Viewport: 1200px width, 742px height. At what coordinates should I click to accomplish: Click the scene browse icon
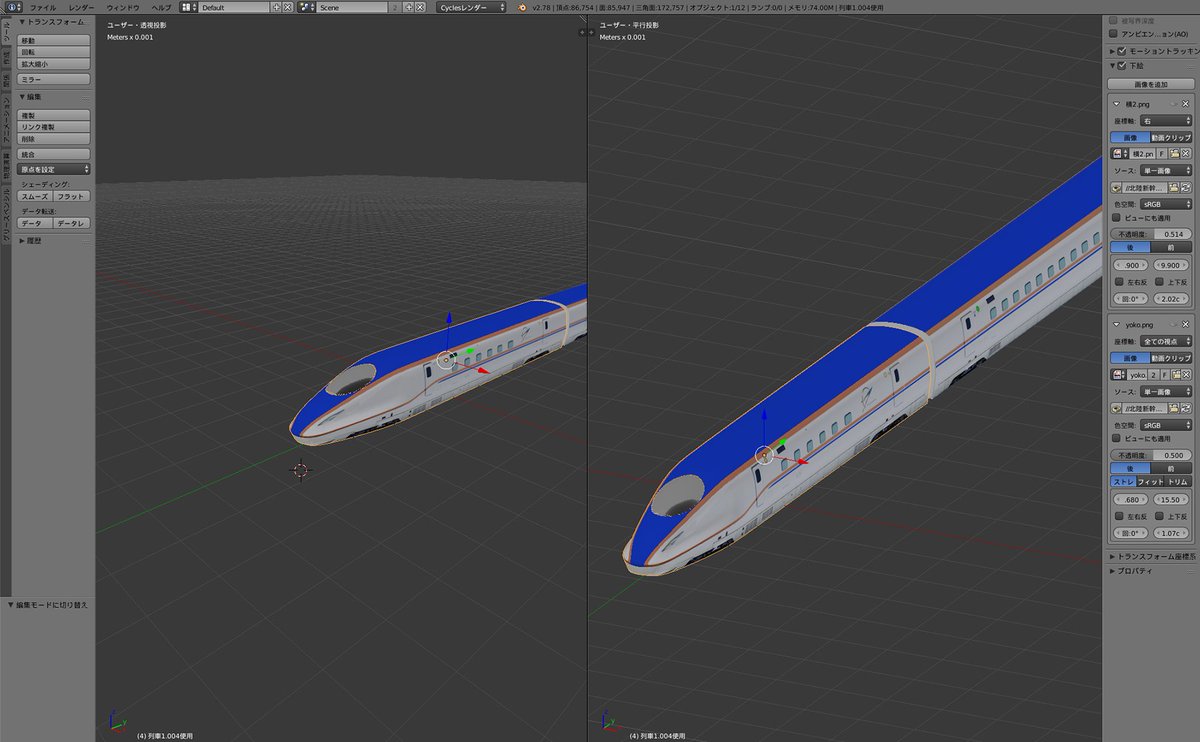tap(307, 7)
